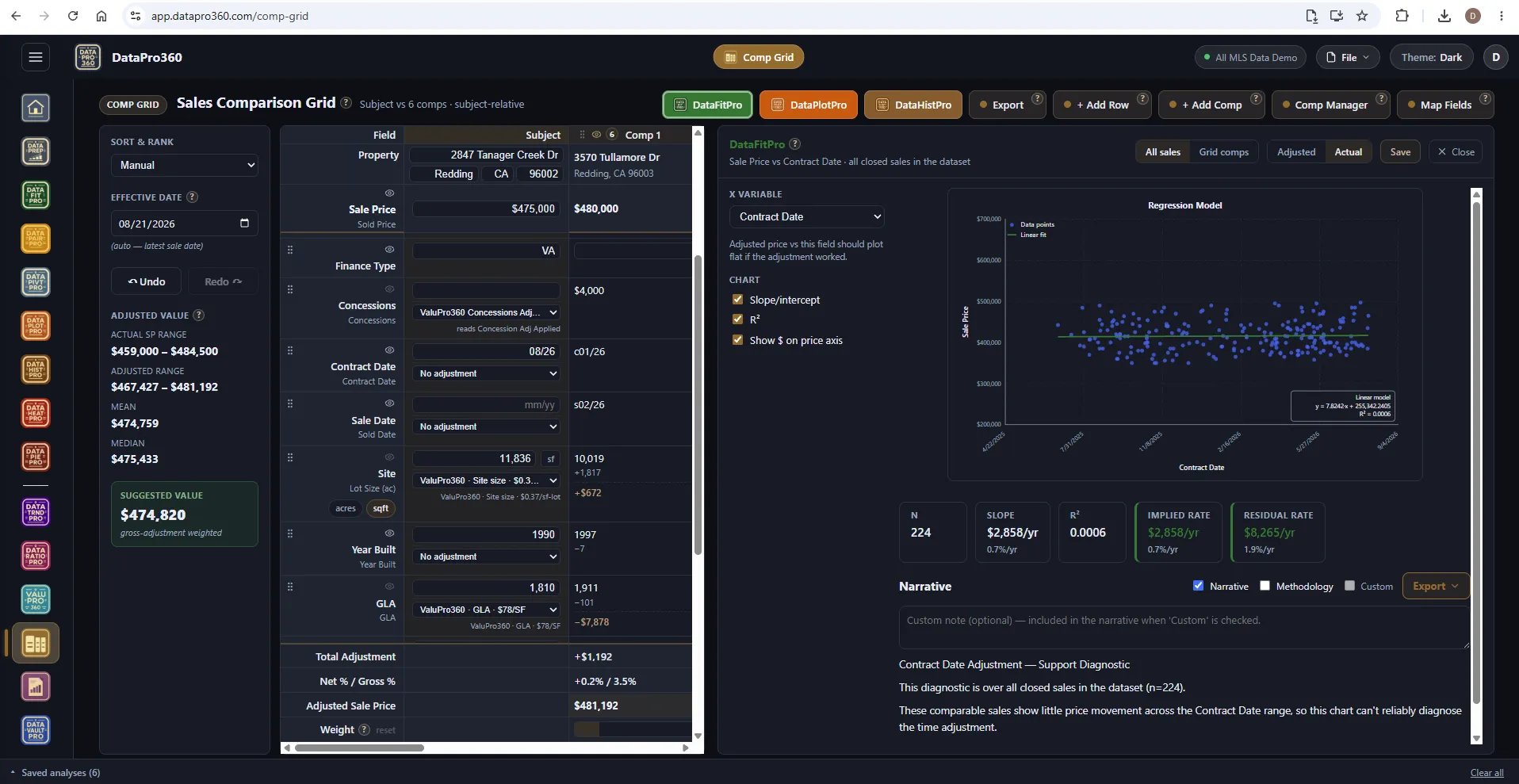1519x784 pixels.
Task: Open the Home icon in sidebar
Action: 36,108
